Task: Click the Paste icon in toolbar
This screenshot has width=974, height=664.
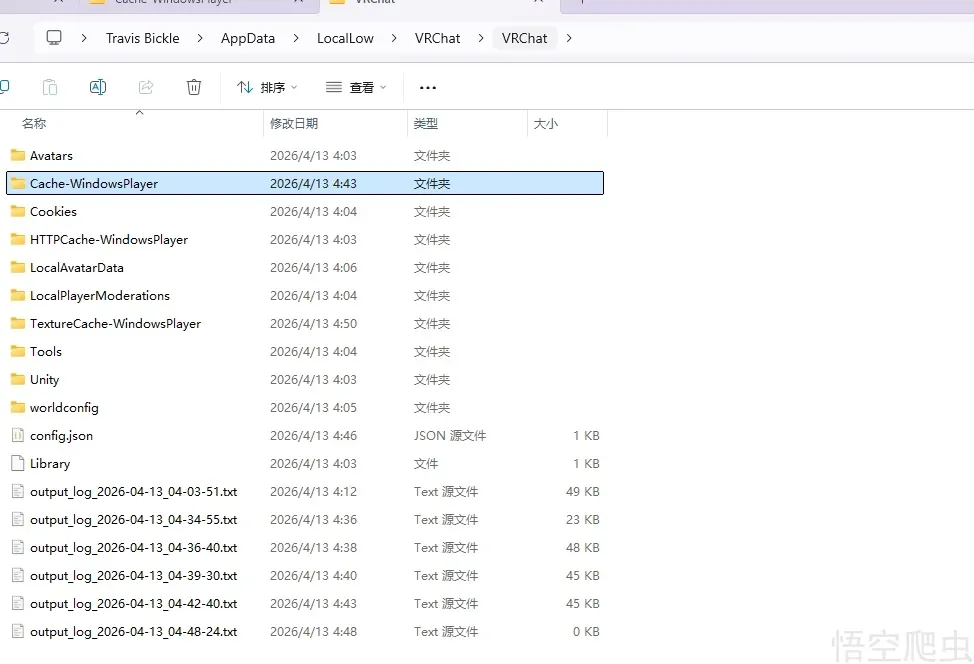Action: coord(50,87)
